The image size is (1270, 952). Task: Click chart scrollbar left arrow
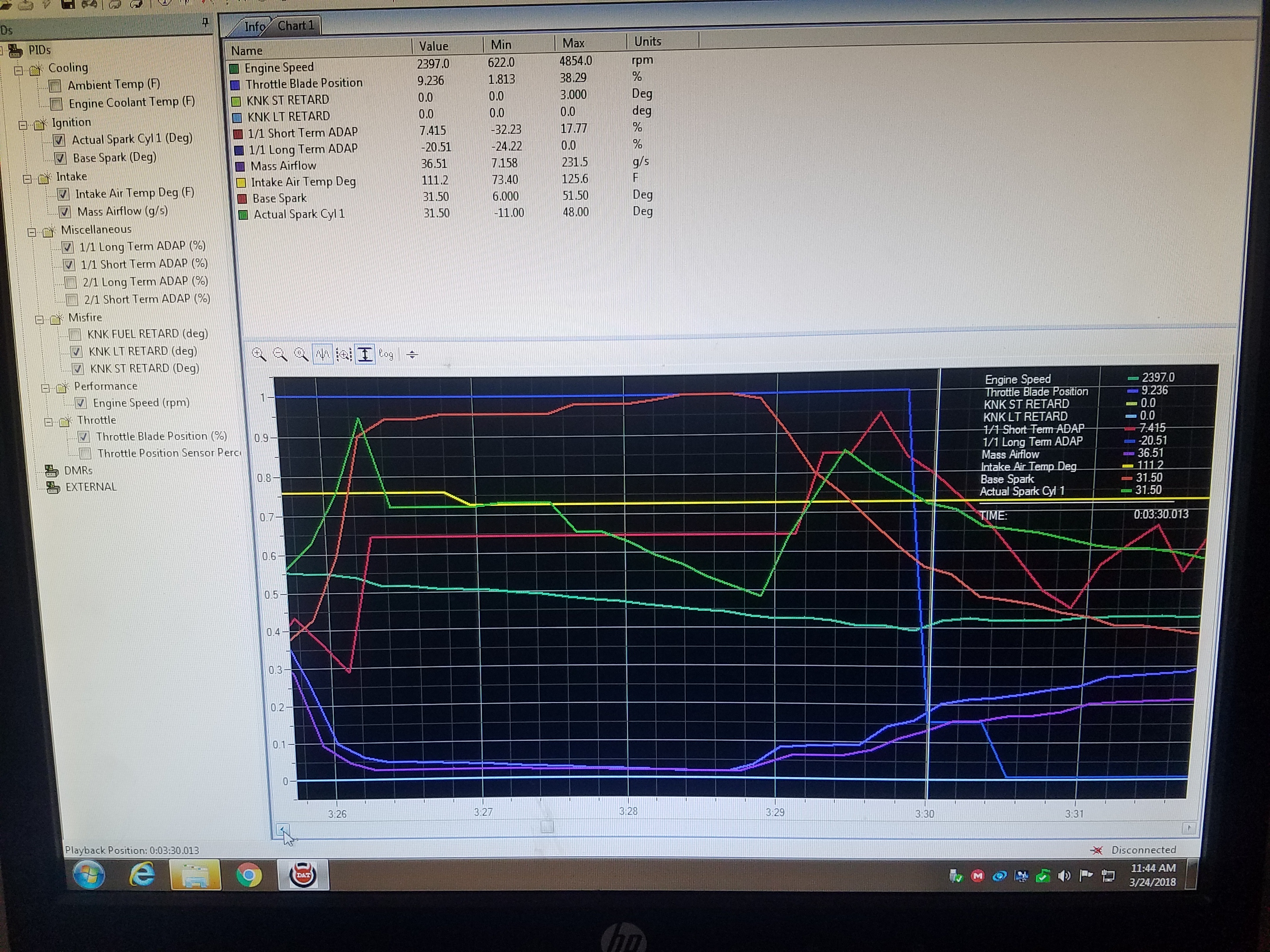click(282, 829)
